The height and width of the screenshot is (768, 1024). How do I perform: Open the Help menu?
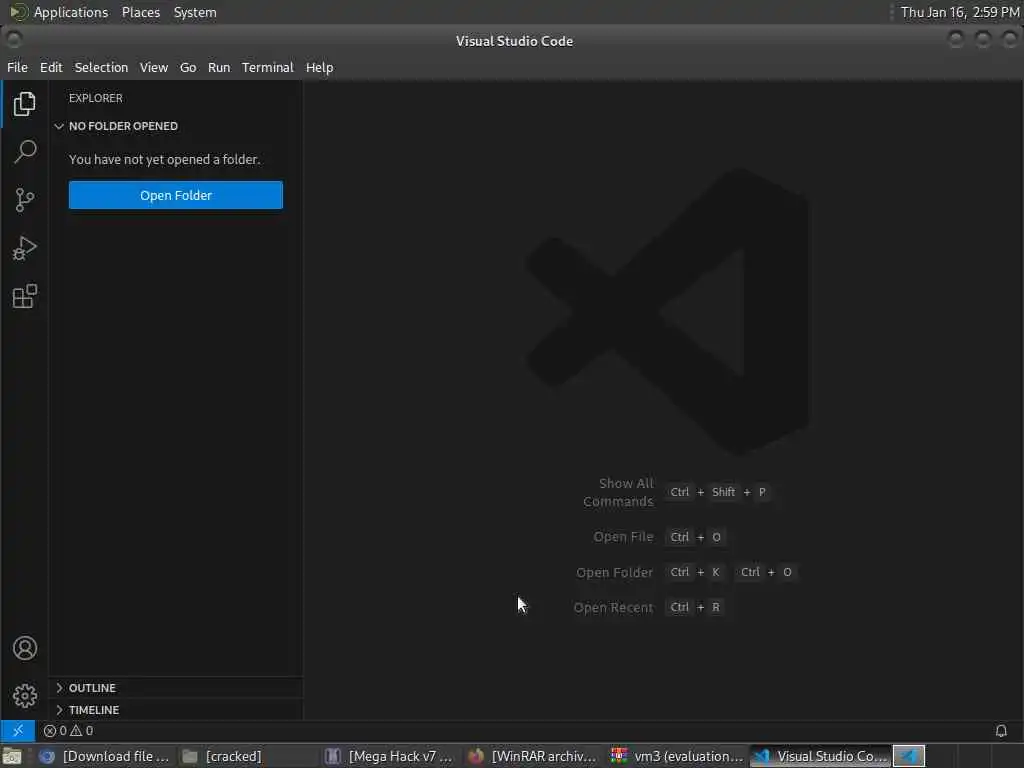click(319, 67)
